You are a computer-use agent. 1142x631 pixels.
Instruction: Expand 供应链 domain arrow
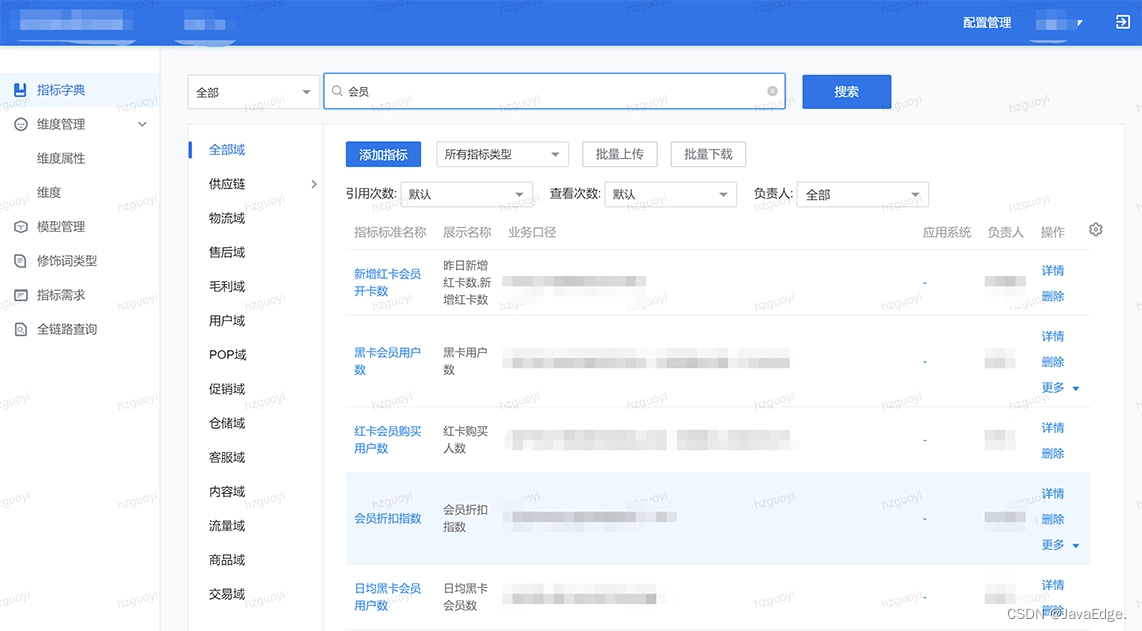pyautogui.click(x=314, y=184)
